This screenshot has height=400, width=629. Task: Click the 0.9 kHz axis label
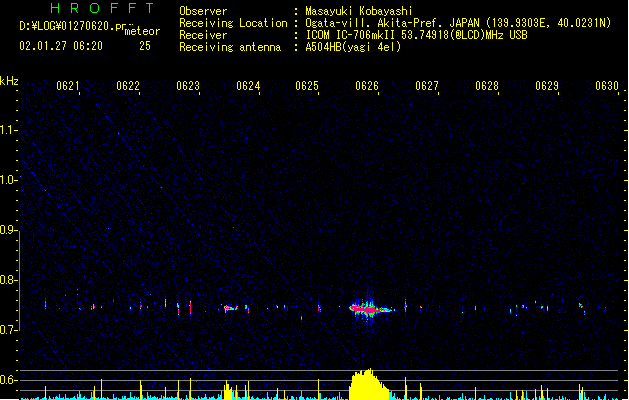8,230
